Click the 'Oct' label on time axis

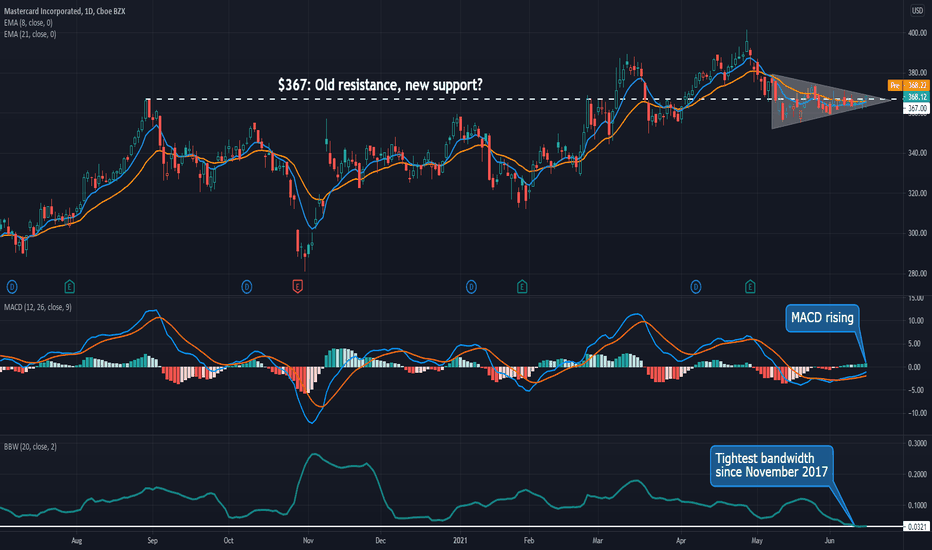pyautogui.click(x=228, y=540)
